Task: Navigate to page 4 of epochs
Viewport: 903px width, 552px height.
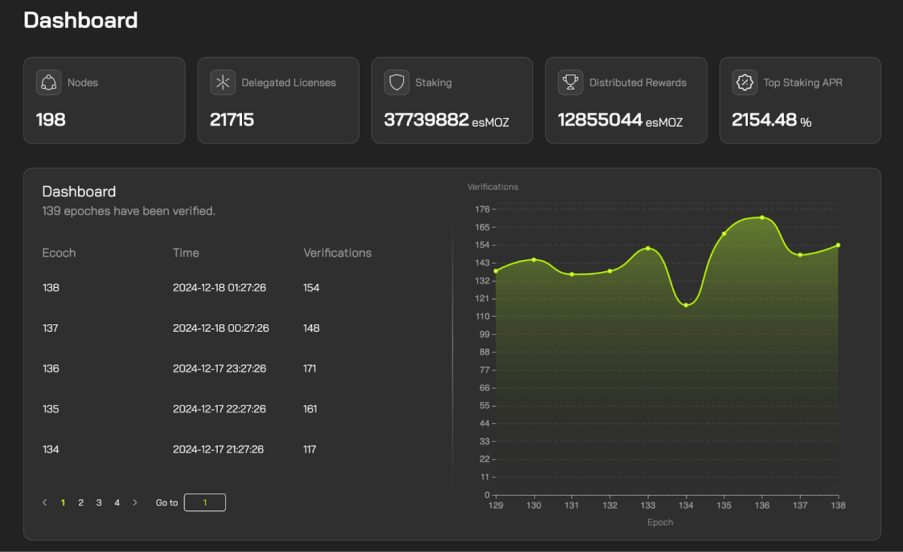Action: [117, 503]
